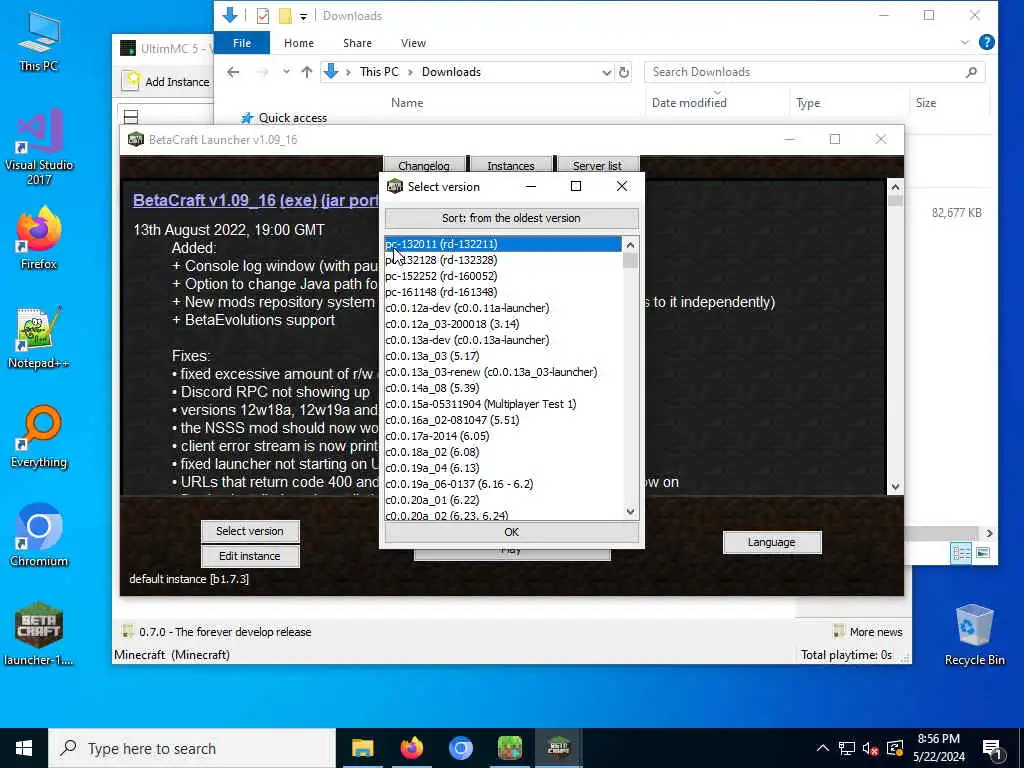1024x768 pixels.
Task: Click the Windows Start button
Action: 24,748
